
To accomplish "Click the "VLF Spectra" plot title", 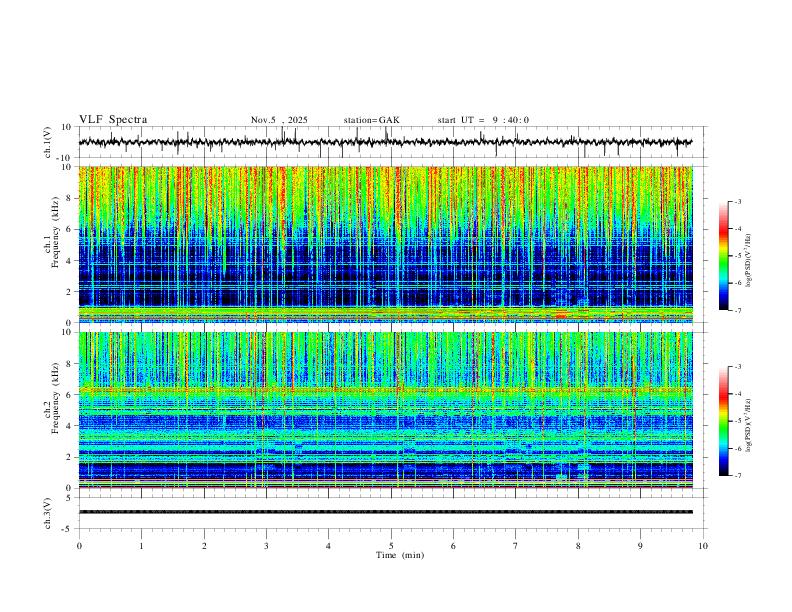I will [113, 120].
